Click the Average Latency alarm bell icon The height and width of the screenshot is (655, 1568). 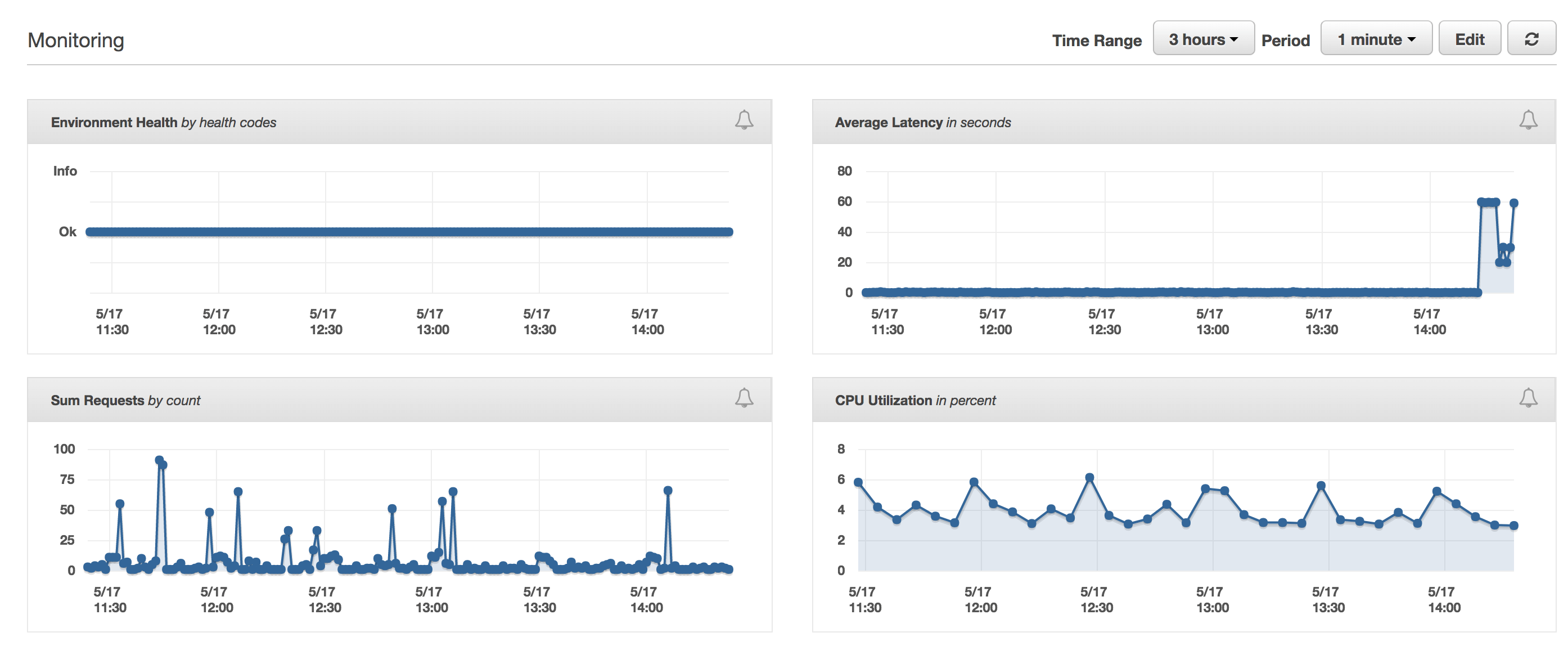tap(1528, 120)
